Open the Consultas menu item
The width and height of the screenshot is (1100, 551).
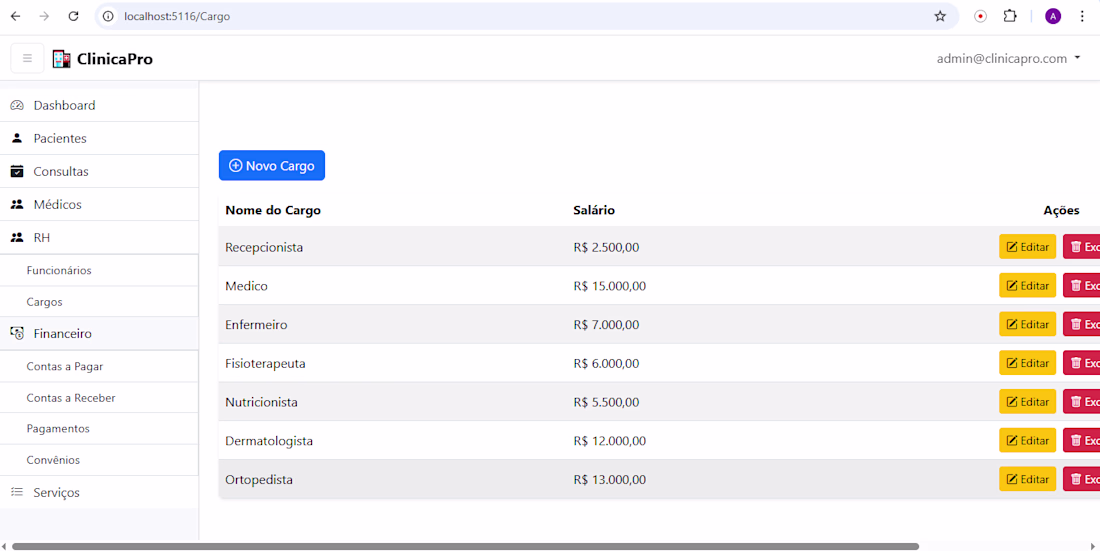(x=99, y=171)
